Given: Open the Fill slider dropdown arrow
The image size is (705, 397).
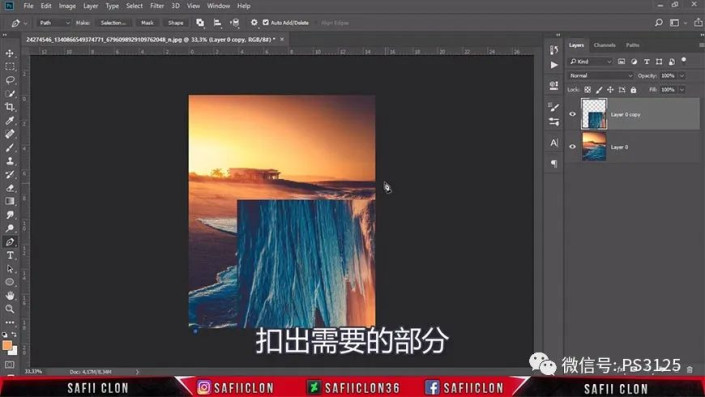Looking at the screenshot, I should 682,90.
